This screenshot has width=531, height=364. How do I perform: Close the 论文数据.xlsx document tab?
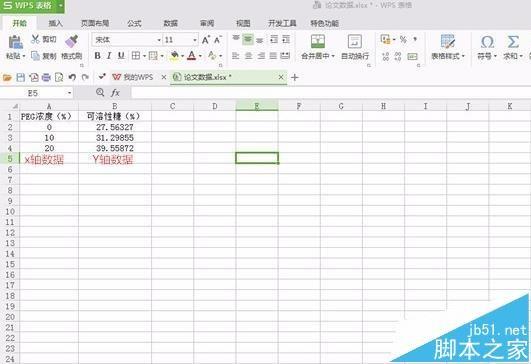click(281, 78)
